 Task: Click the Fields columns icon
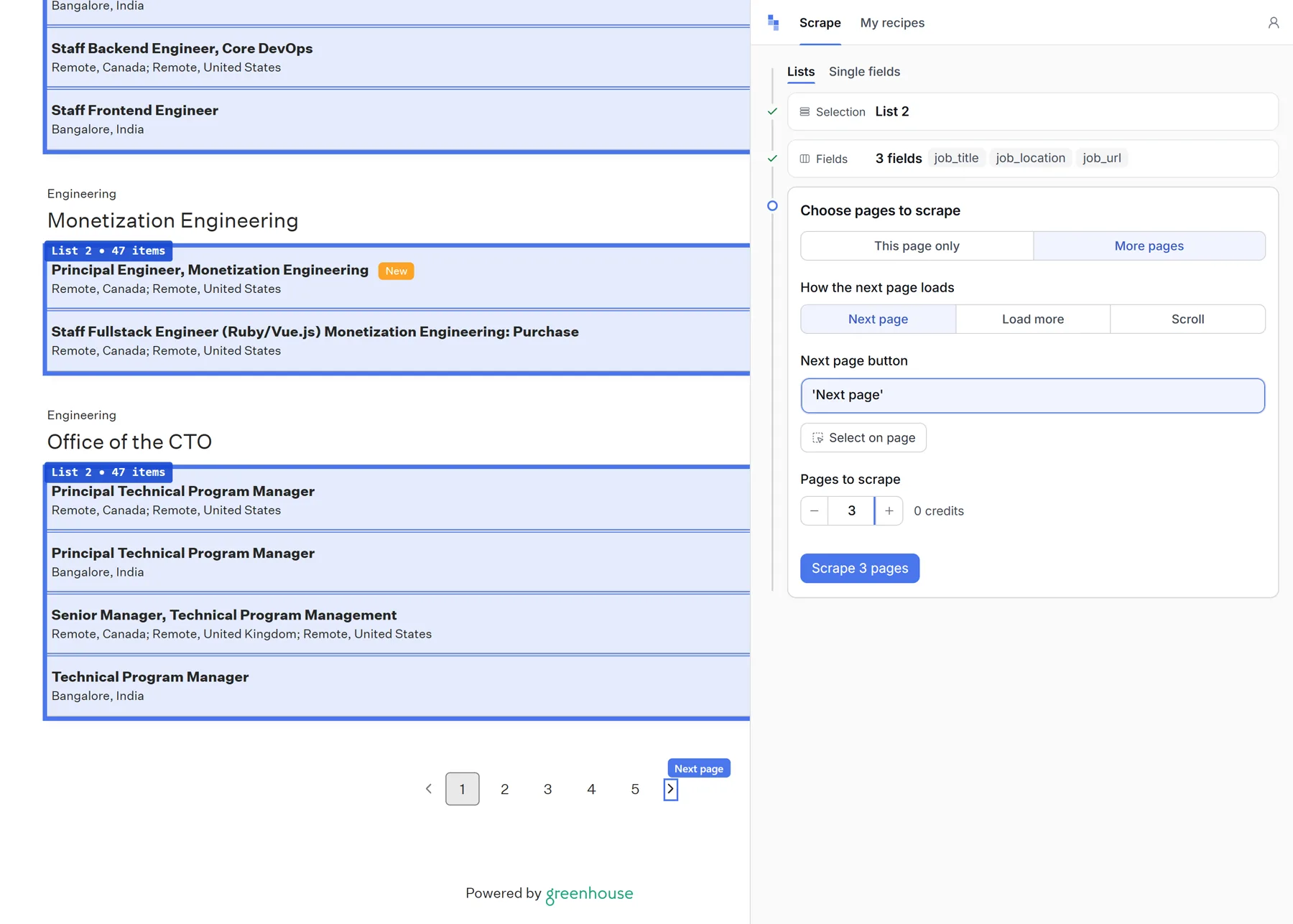click(805, 159)
